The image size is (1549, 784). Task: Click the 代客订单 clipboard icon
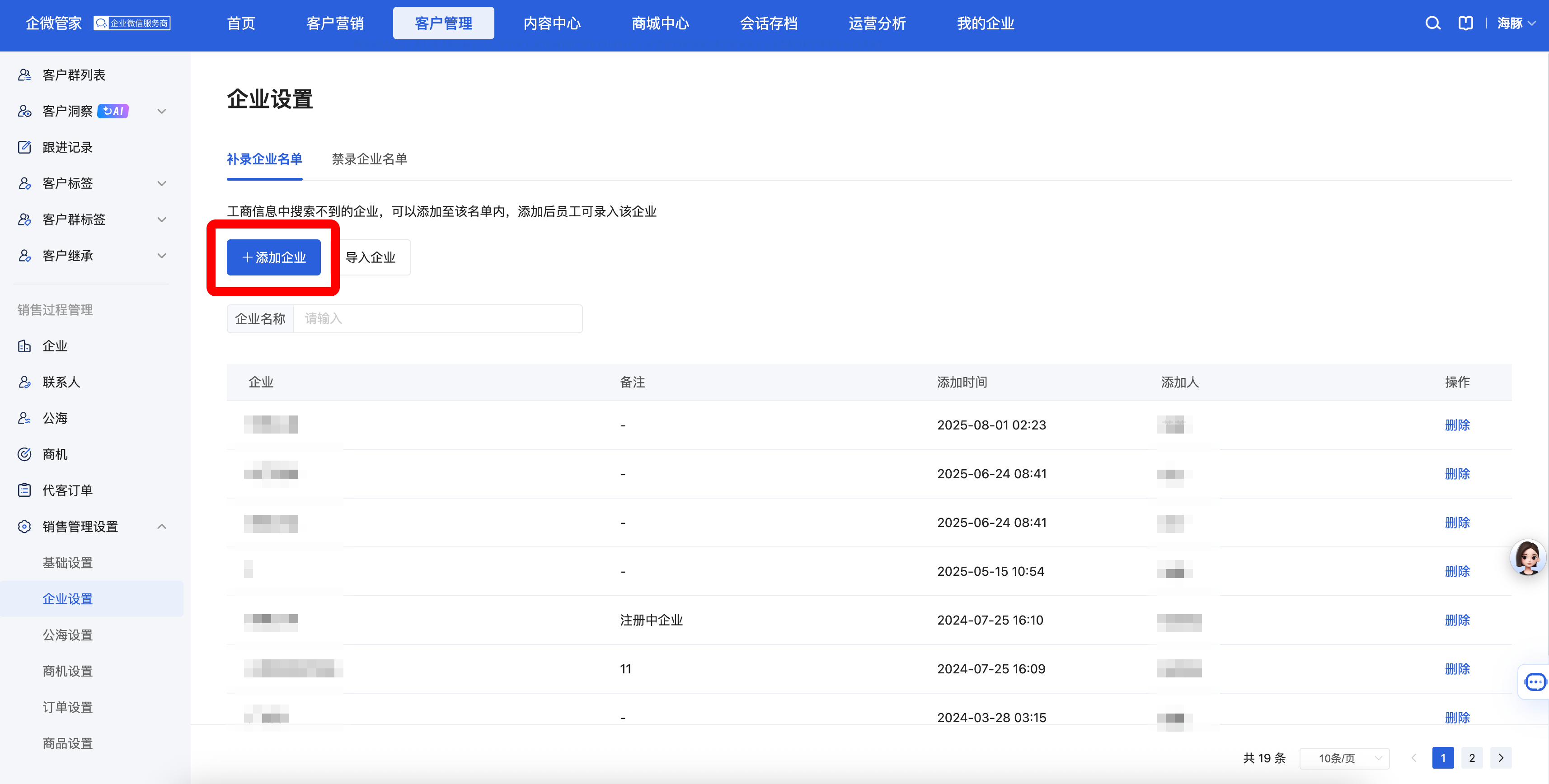tap(24, 490)
